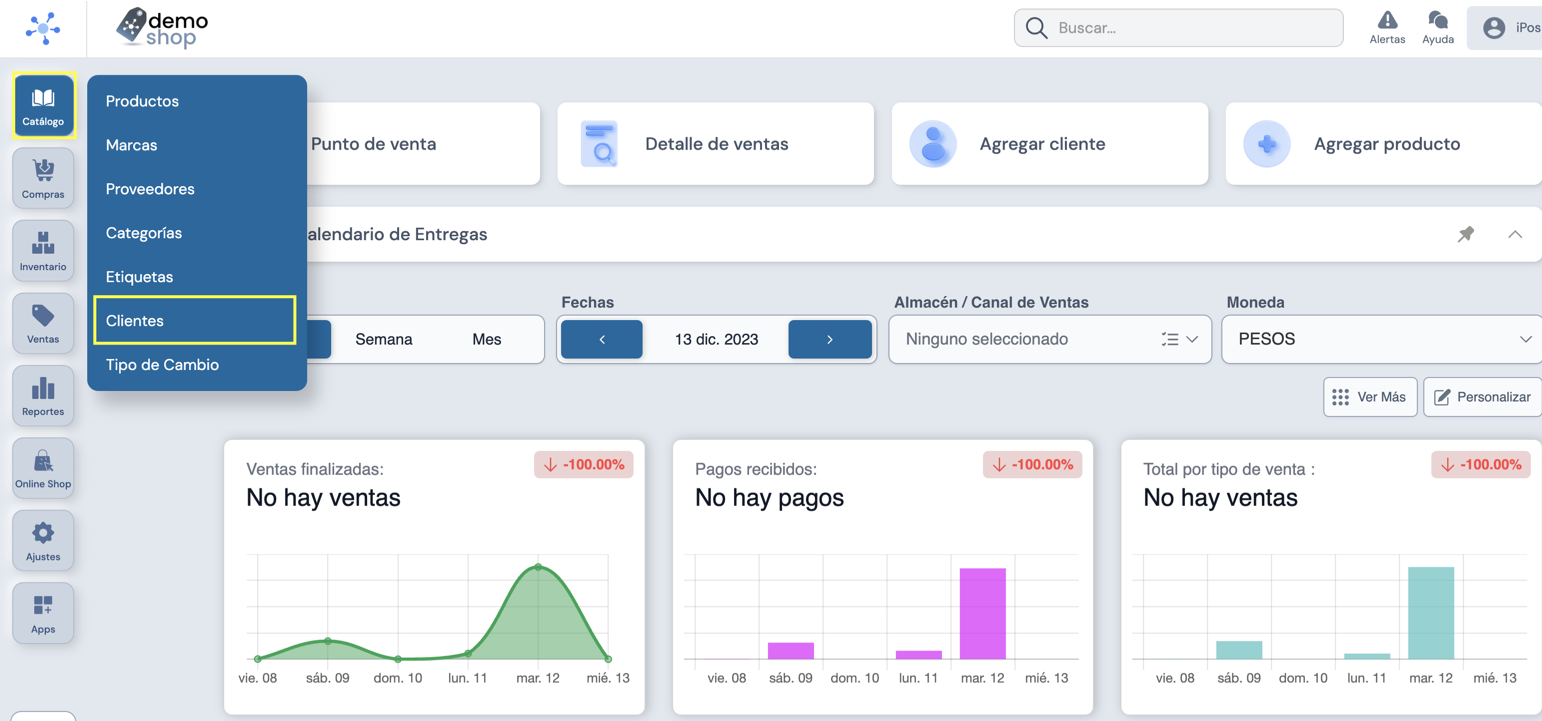Click the Personalizar button

coord(1483,397)
